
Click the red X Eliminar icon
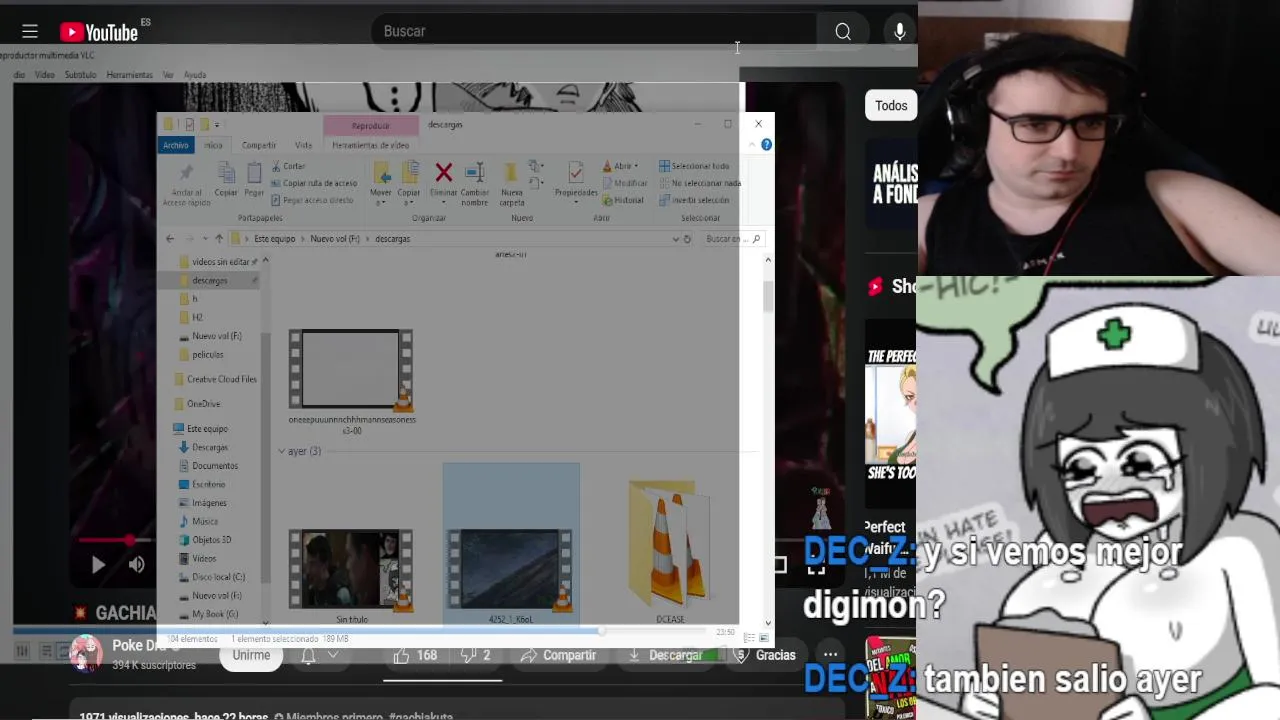[444, 173]
